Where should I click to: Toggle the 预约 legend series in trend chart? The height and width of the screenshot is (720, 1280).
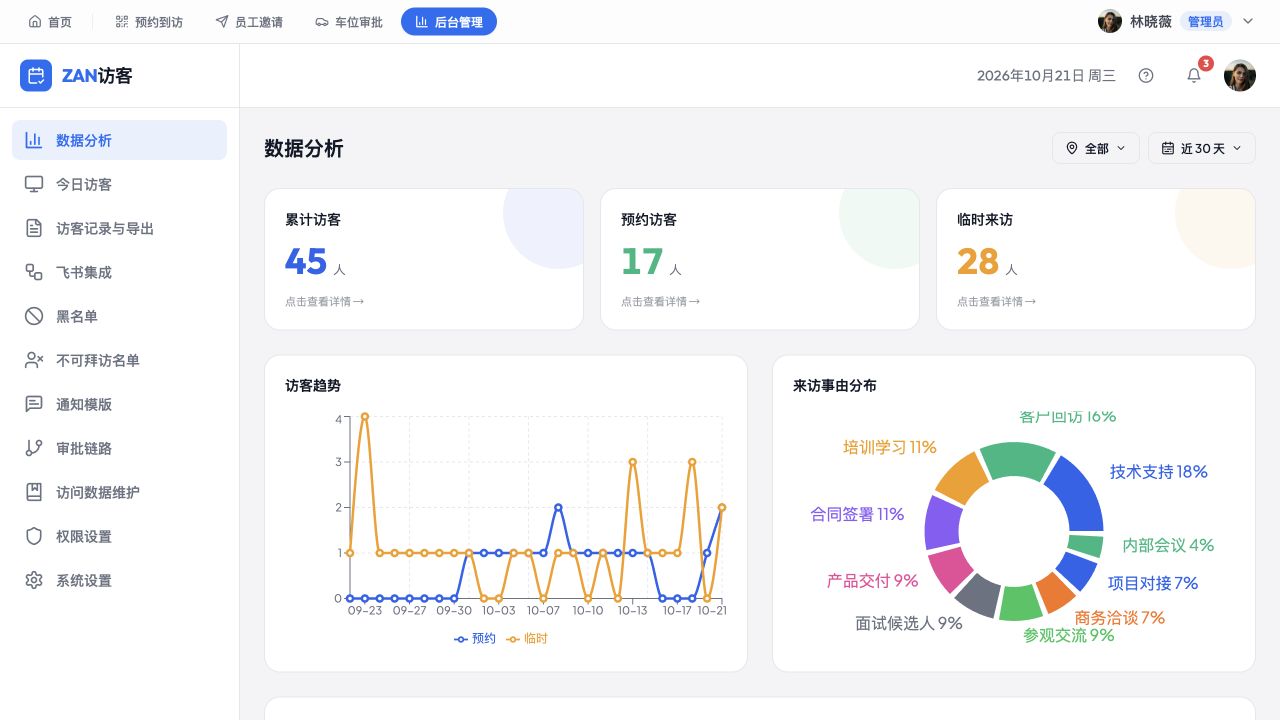click(x=475, y=638)
